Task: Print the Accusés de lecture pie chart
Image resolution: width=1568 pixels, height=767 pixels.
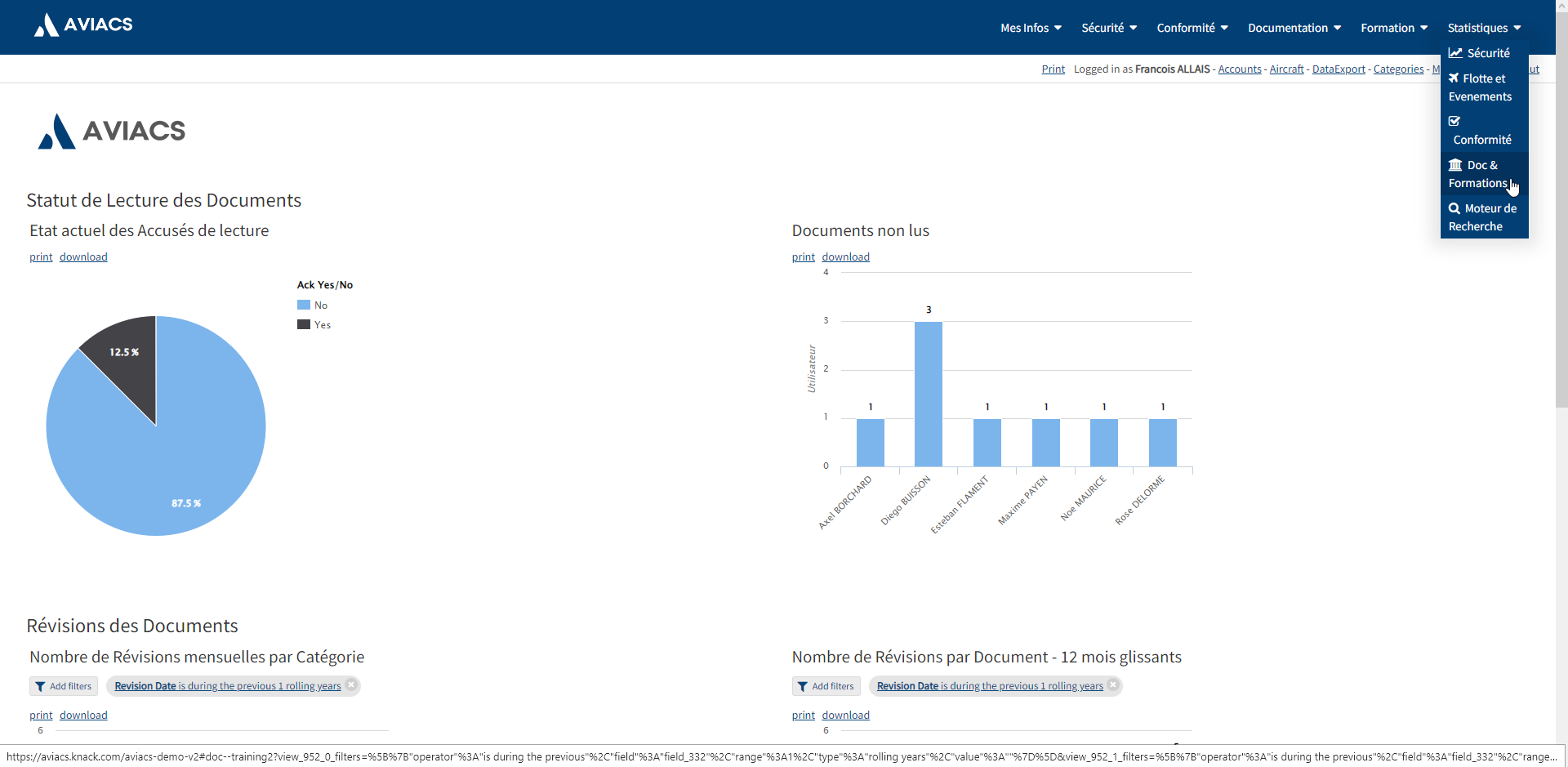Action: point(41,257)
